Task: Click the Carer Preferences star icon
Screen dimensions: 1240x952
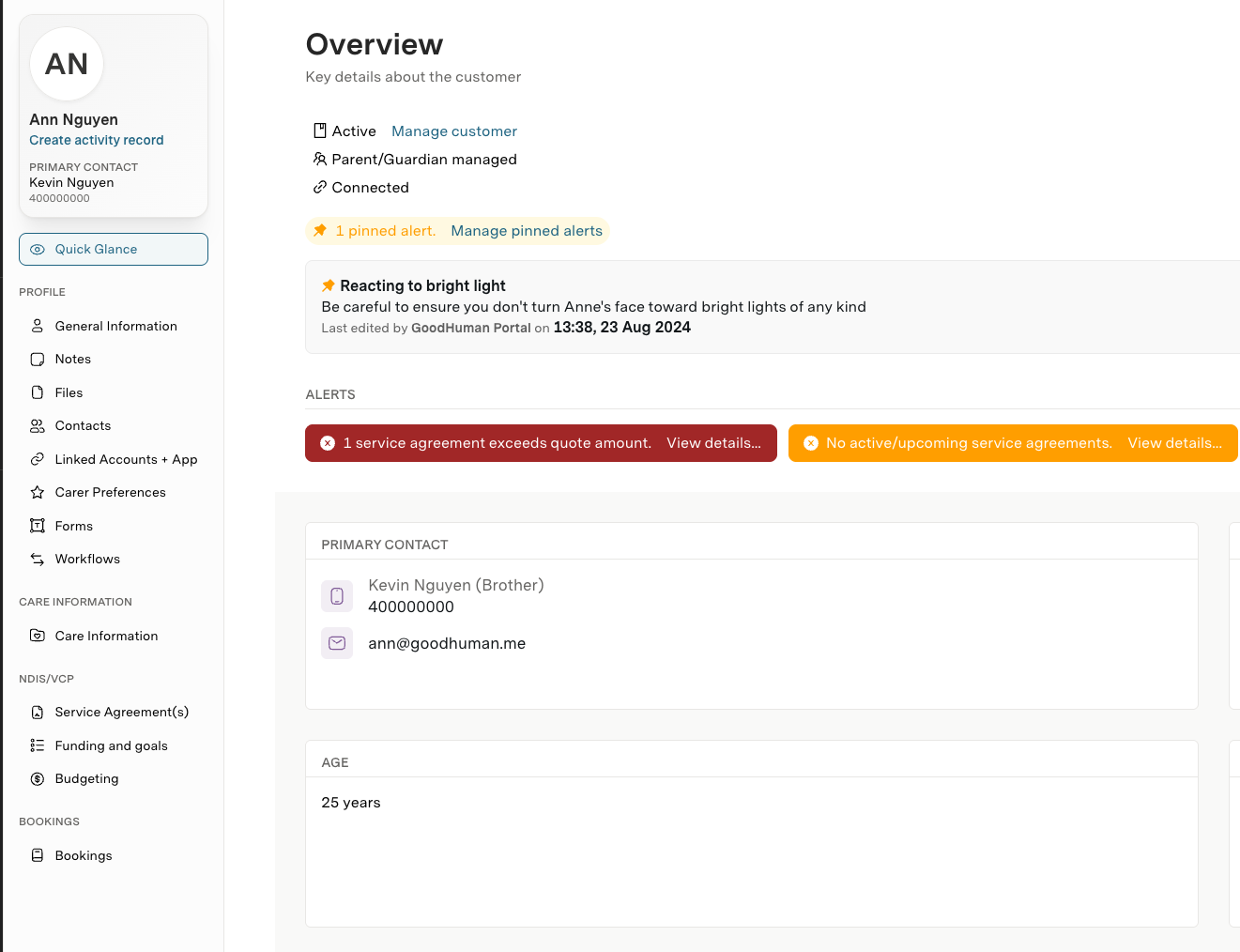Action: click(38, 492)
